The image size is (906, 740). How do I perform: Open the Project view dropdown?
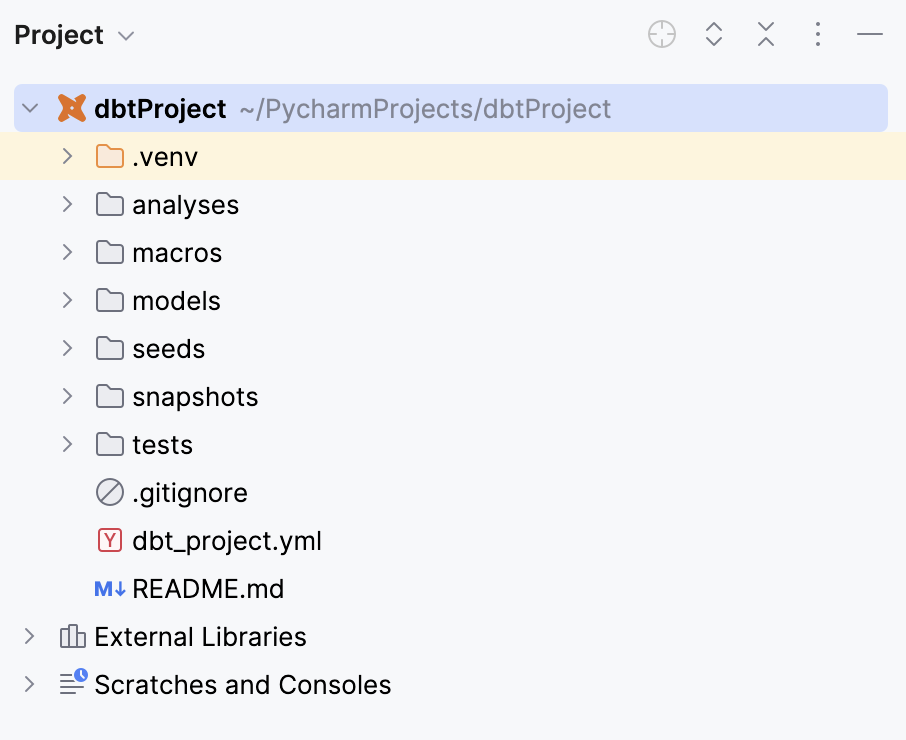tap(126, 35)
